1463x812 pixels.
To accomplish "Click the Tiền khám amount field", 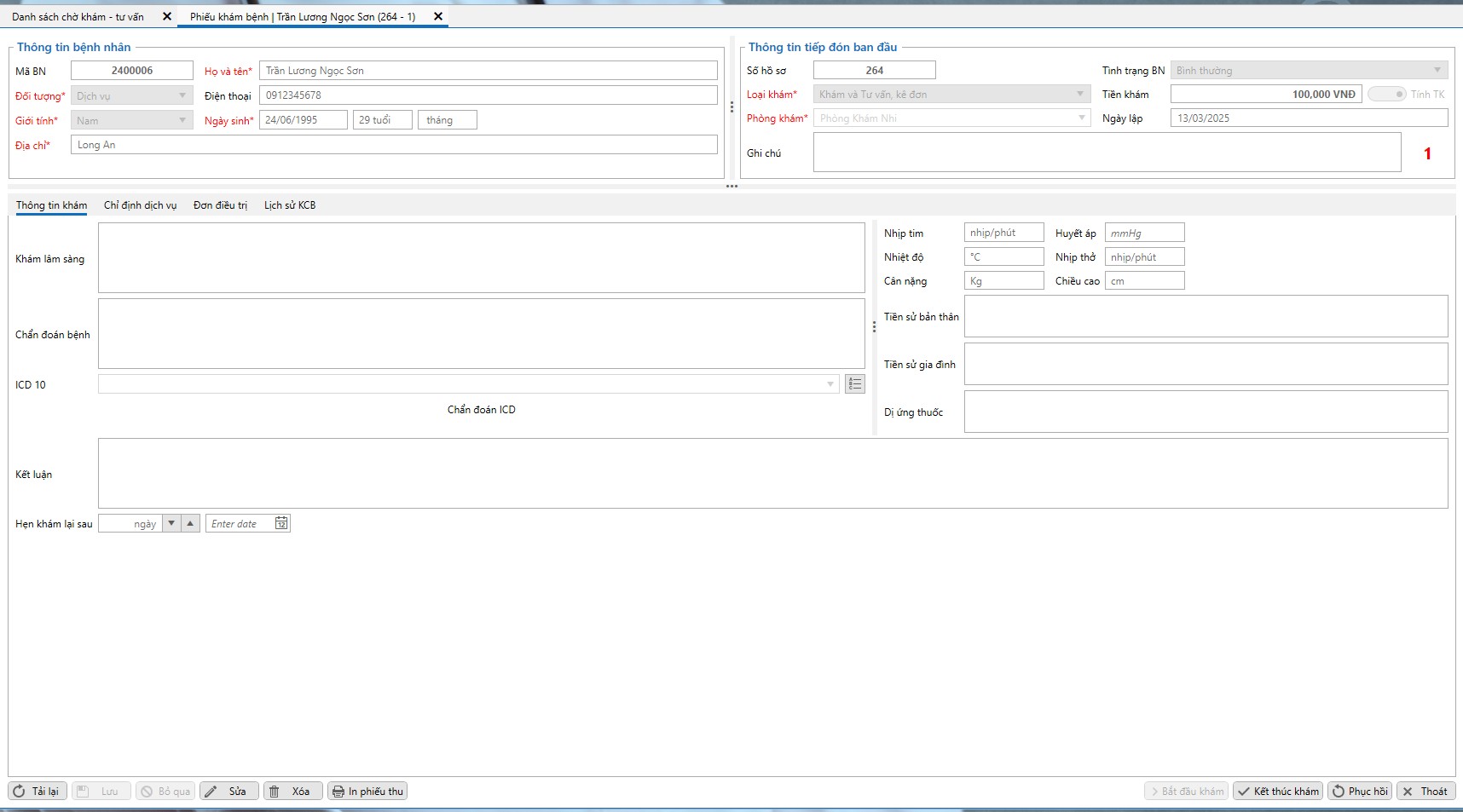I will click(x=1266, y=94).
